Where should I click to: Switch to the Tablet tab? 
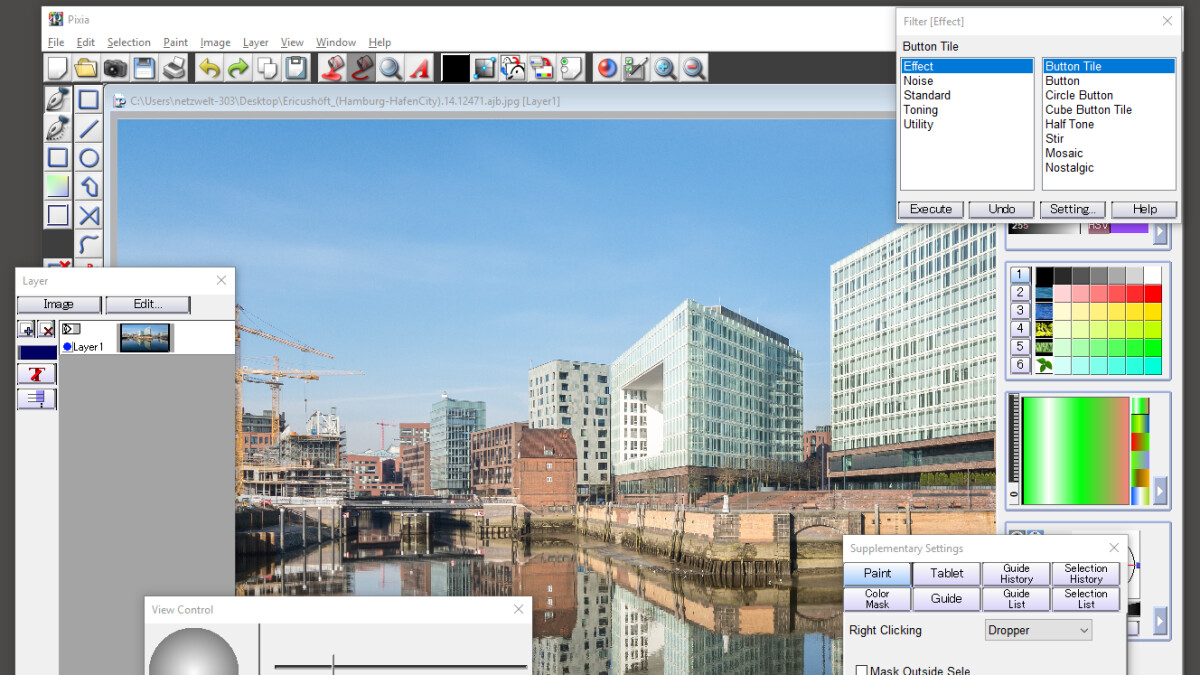[946, 573]
